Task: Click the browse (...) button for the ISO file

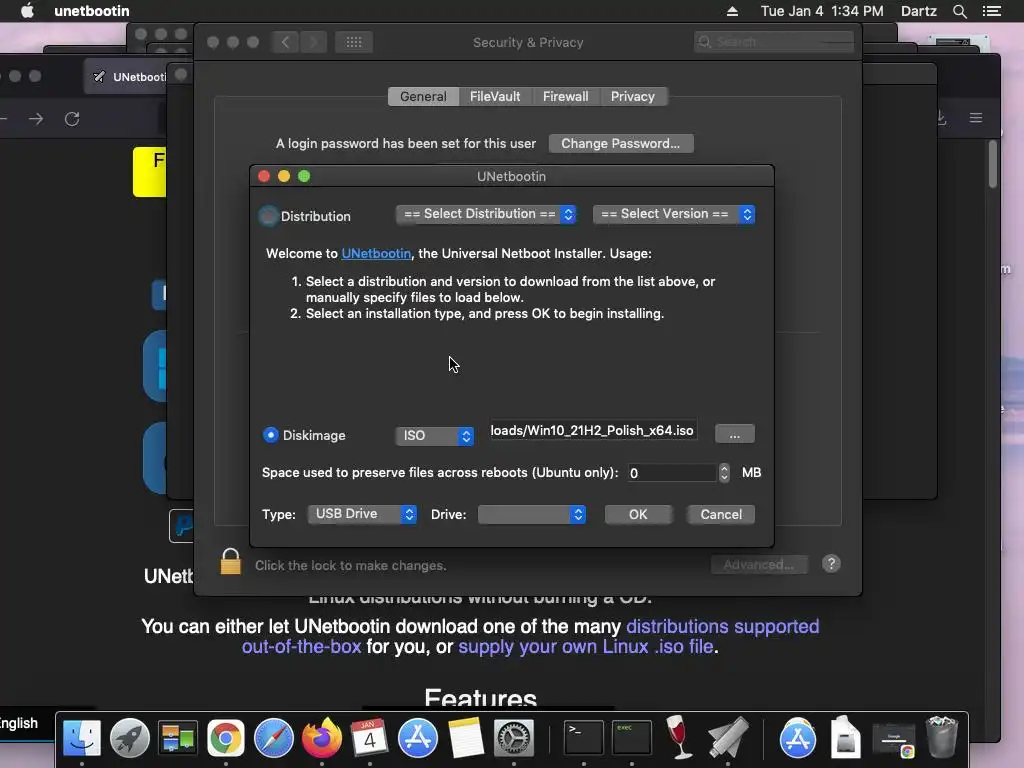Action: pos(735,434)
